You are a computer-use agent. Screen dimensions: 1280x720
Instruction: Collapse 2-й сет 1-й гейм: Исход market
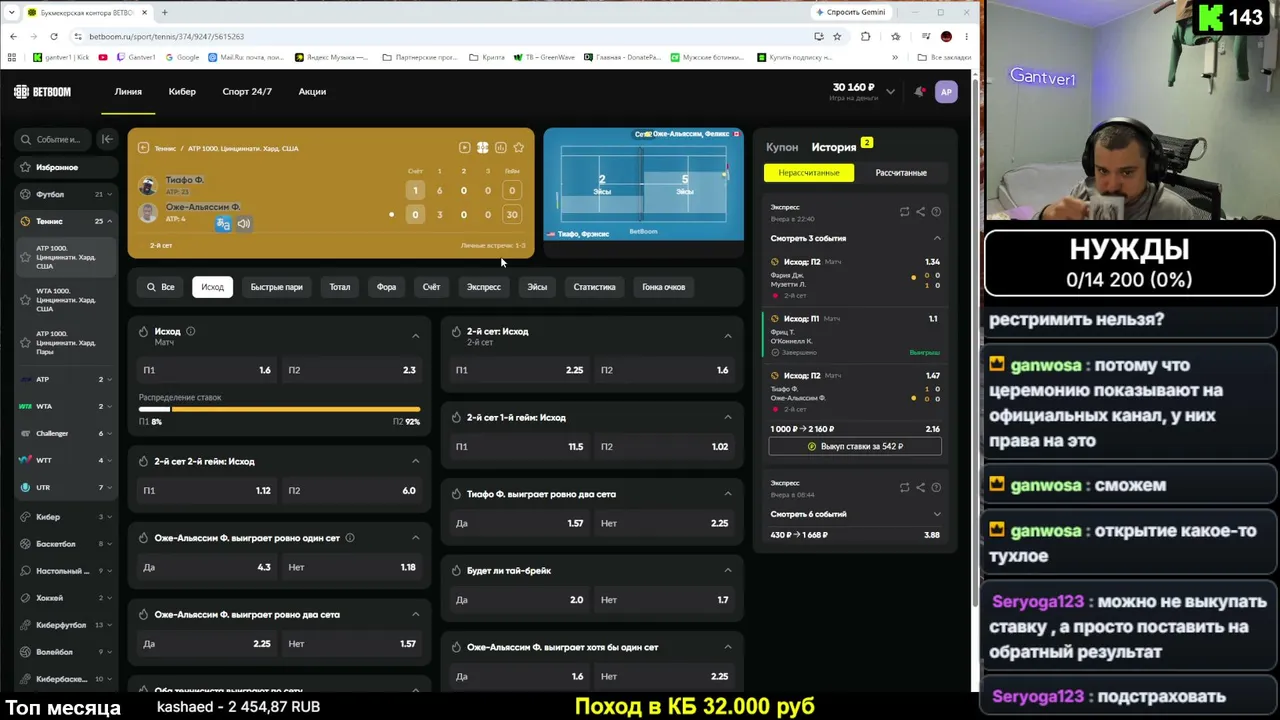727,418
